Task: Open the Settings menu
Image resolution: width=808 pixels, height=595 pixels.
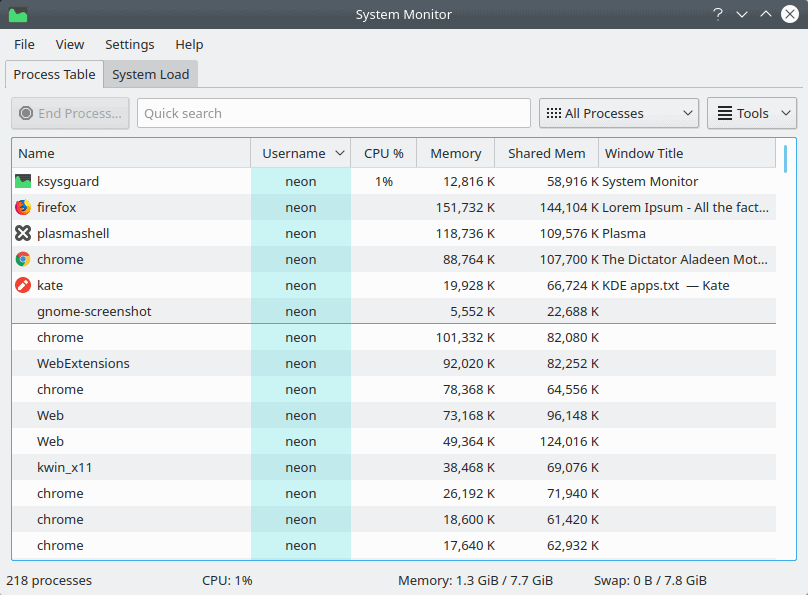Action: point(129,45)
